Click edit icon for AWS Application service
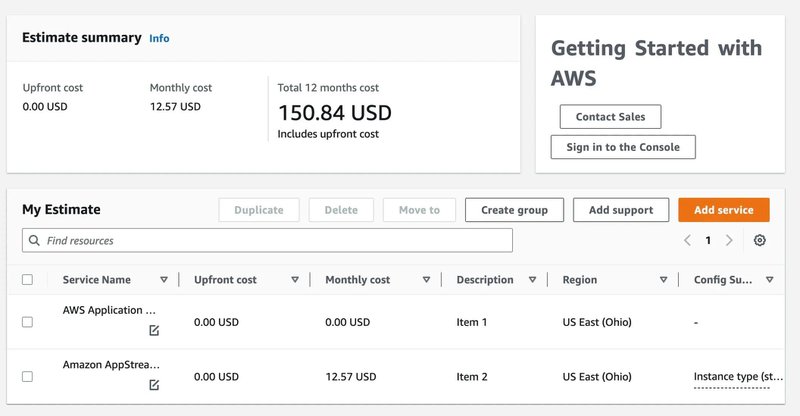The width and height of the screenshot is (800, 416). (154, 330)
